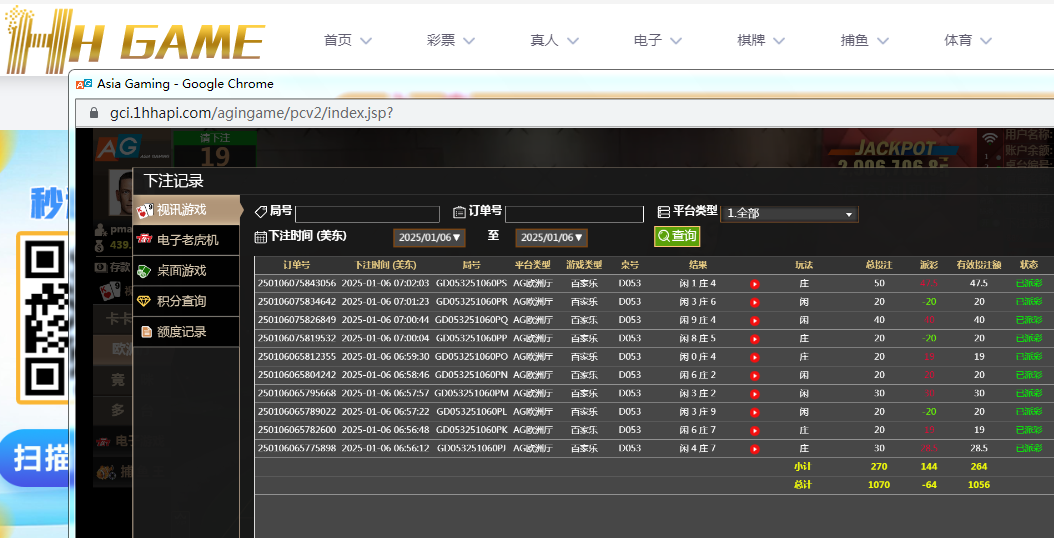The image size is (1054, 538).
Task: Open the end date picker dropdown
Action: [x=551, y=238]
